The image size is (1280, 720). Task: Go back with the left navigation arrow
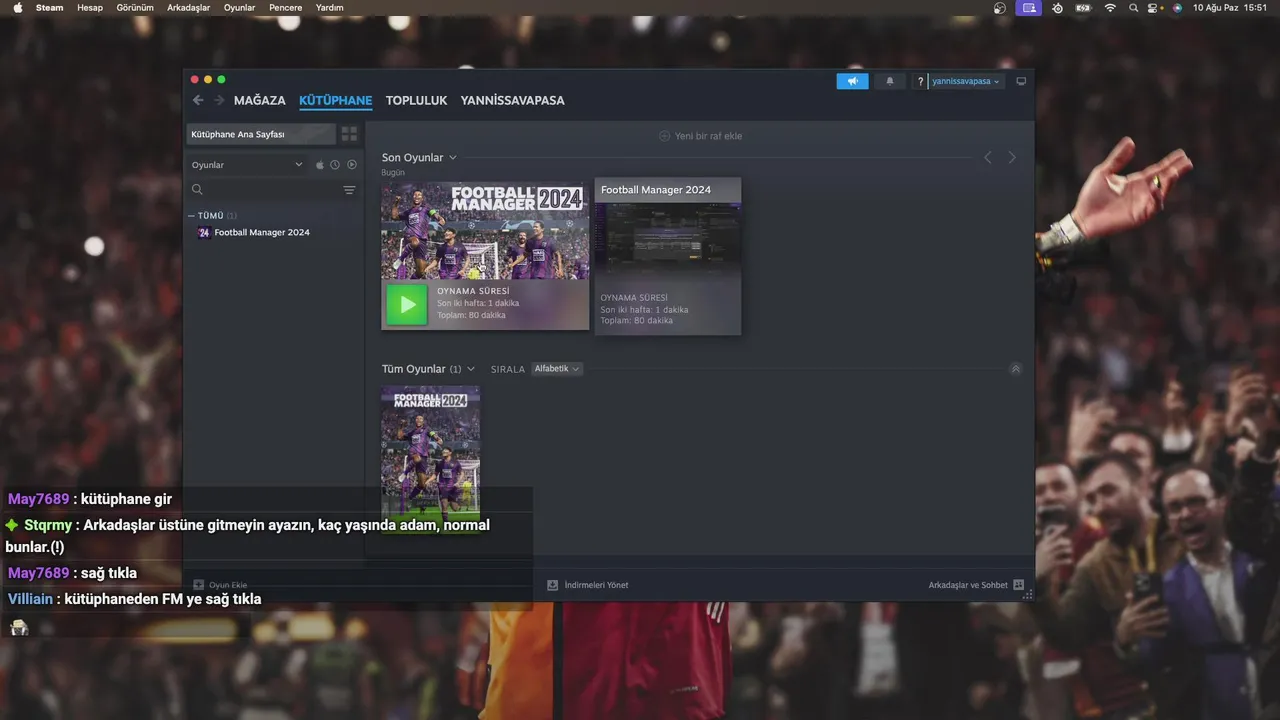tap(198, 100)
